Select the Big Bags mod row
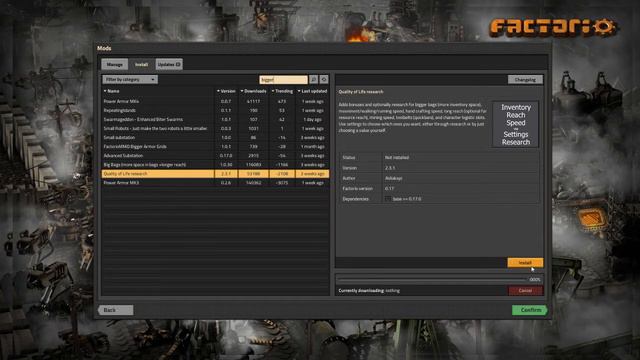 pos(215,164)
